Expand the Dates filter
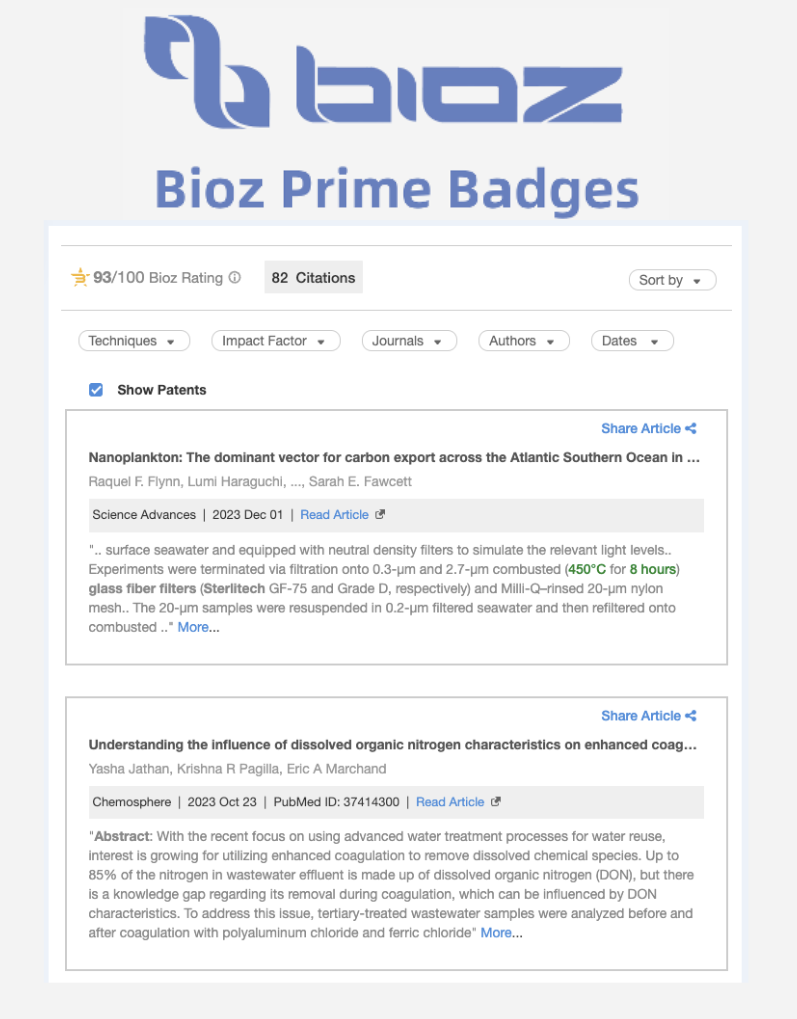The width and height of the screenshot is (797, 1019). 631,341
